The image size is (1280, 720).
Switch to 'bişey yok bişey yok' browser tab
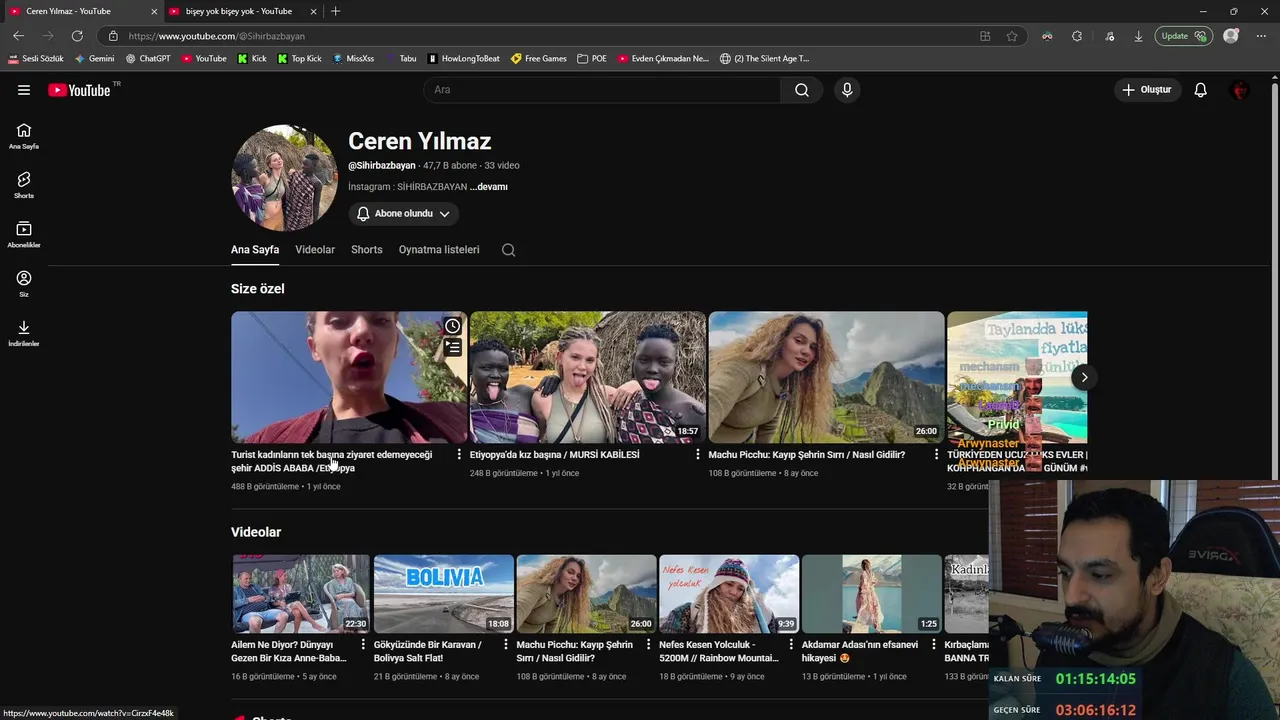(x=241, y=11)
